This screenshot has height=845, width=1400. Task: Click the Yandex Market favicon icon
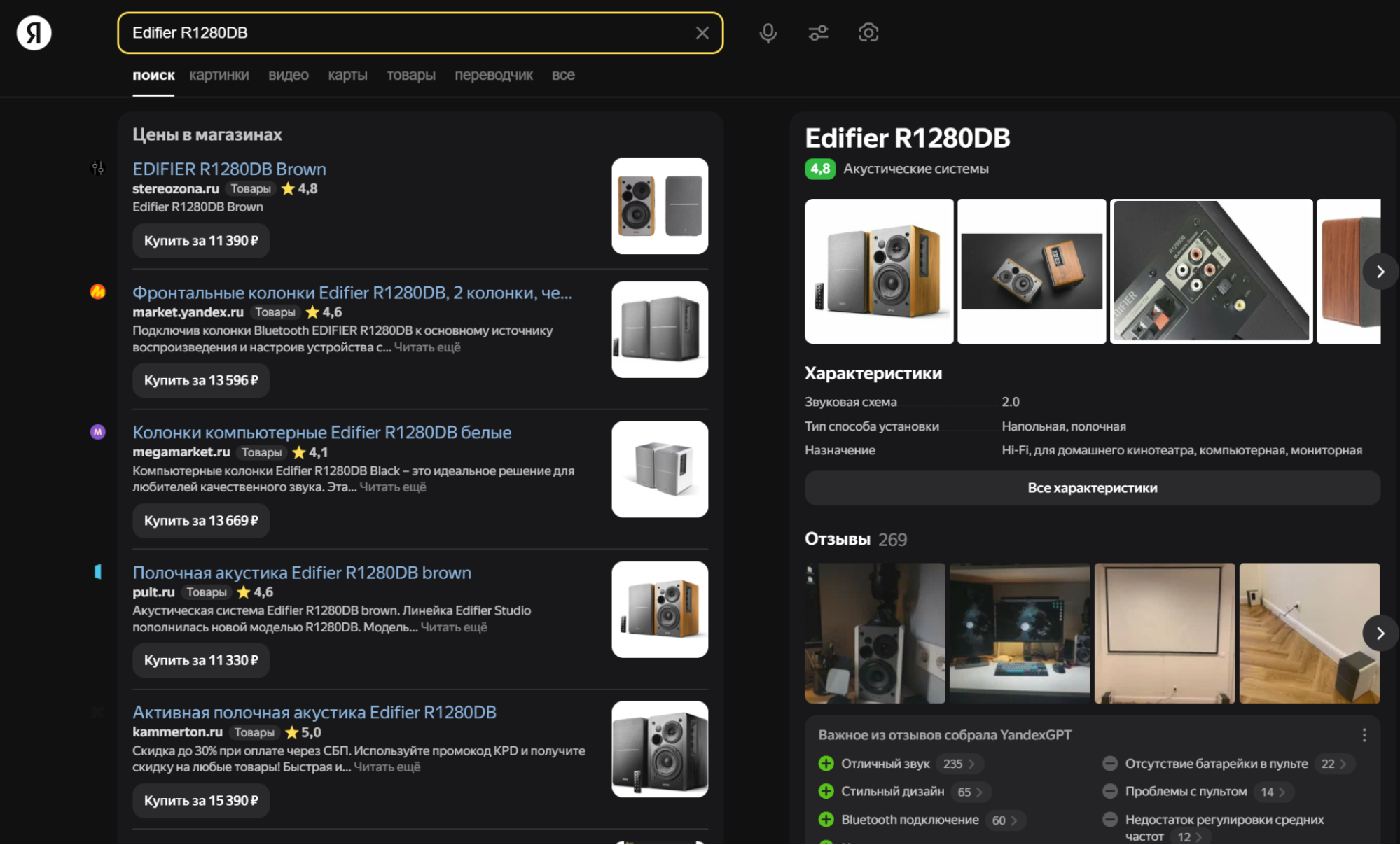98,292
